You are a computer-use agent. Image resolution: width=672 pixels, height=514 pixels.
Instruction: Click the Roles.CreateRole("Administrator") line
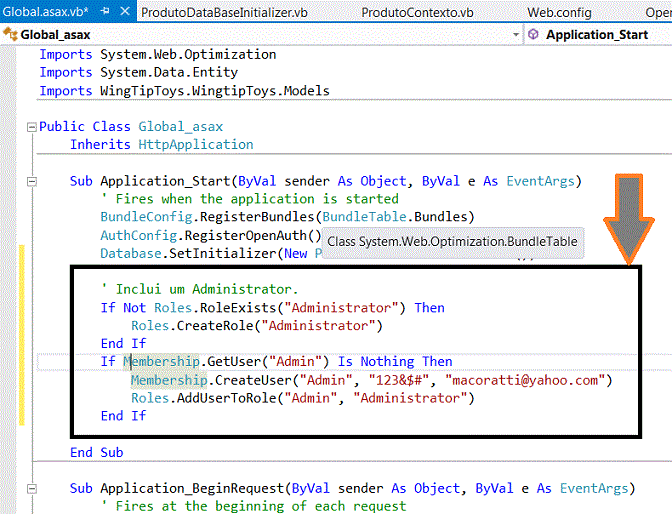pyautogui.click(x=257, y=326)
